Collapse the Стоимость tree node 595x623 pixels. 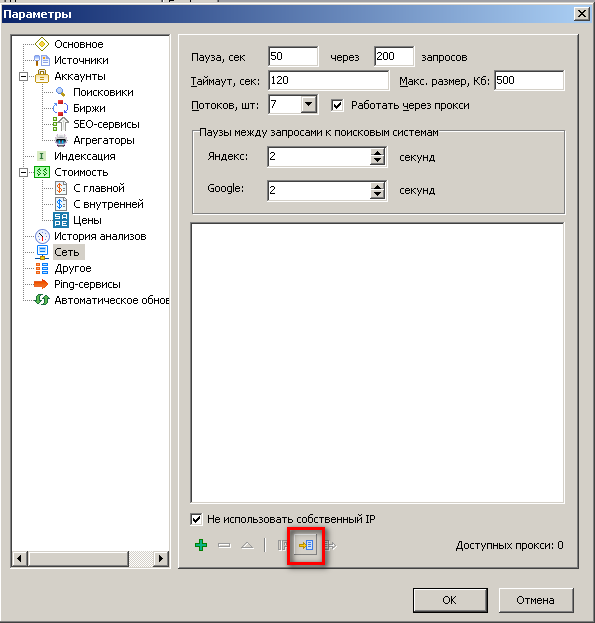[23, 172]
